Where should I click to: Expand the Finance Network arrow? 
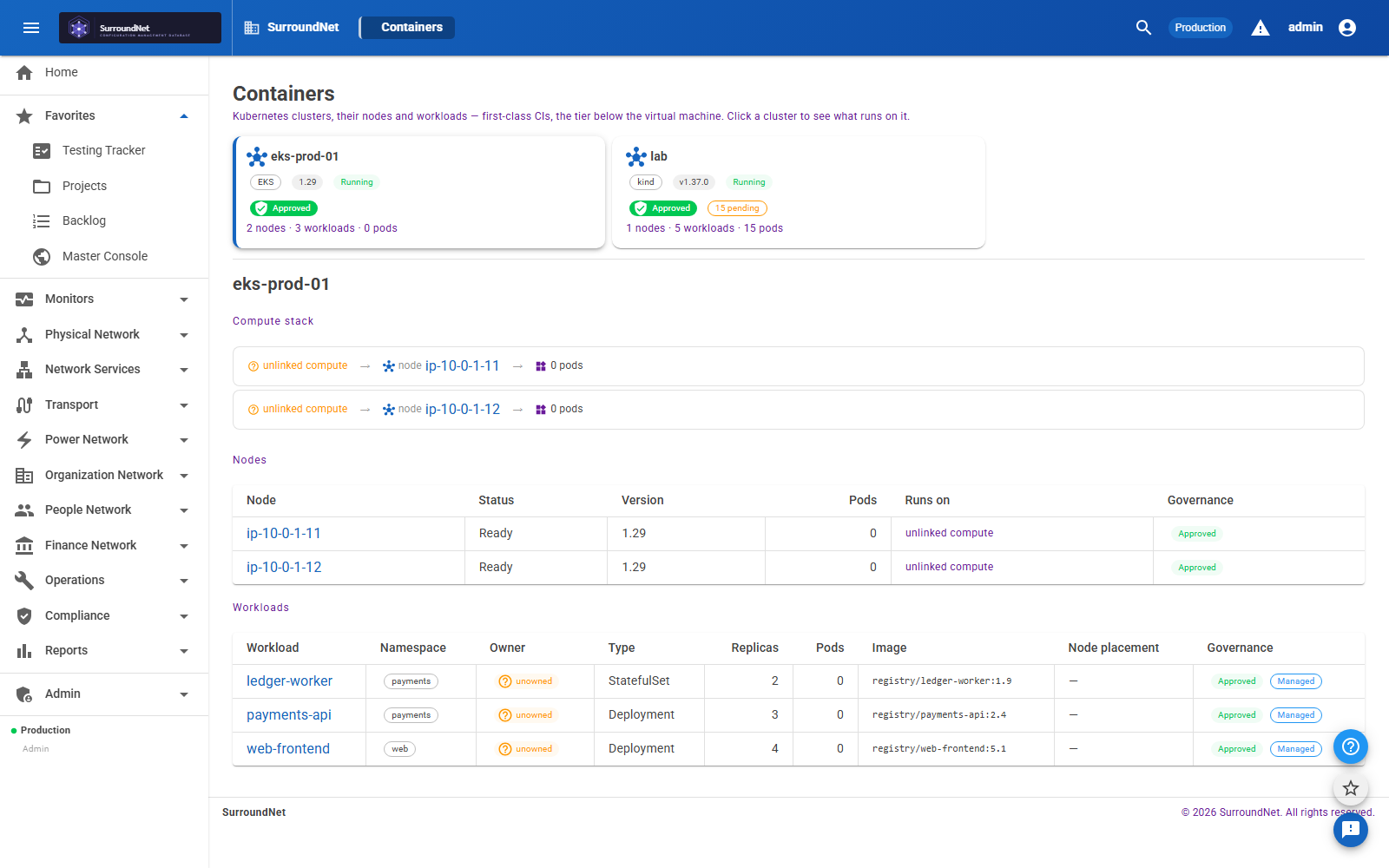(184, 546)
